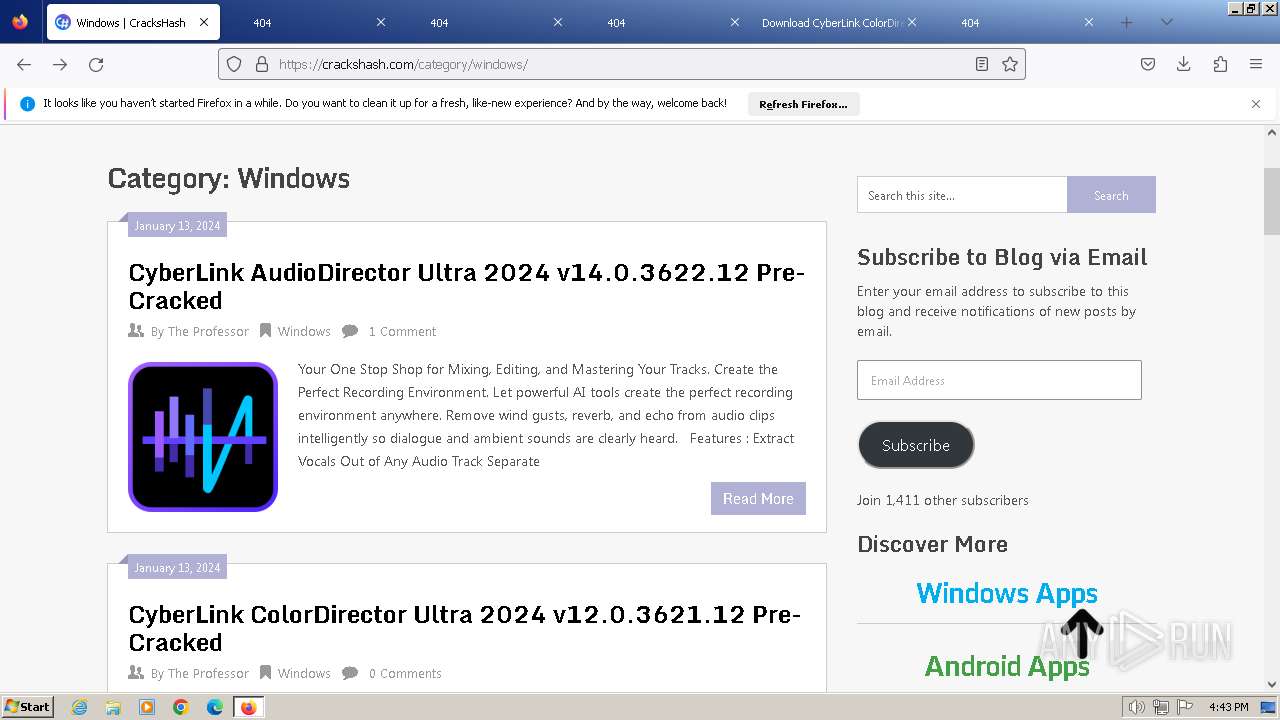The width and height of the screenshot is (1280, 720).
Task: Click the 4:43 PM taskbar clock
Action: tap(1229, 707)
